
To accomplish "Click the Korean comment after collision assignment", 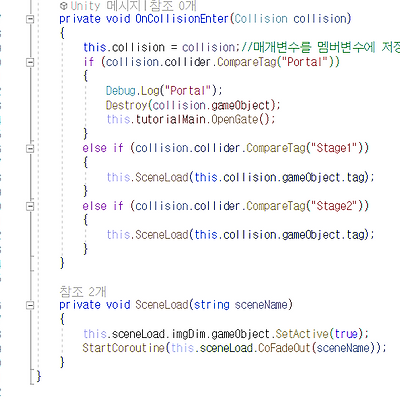I will click(320, 47).
